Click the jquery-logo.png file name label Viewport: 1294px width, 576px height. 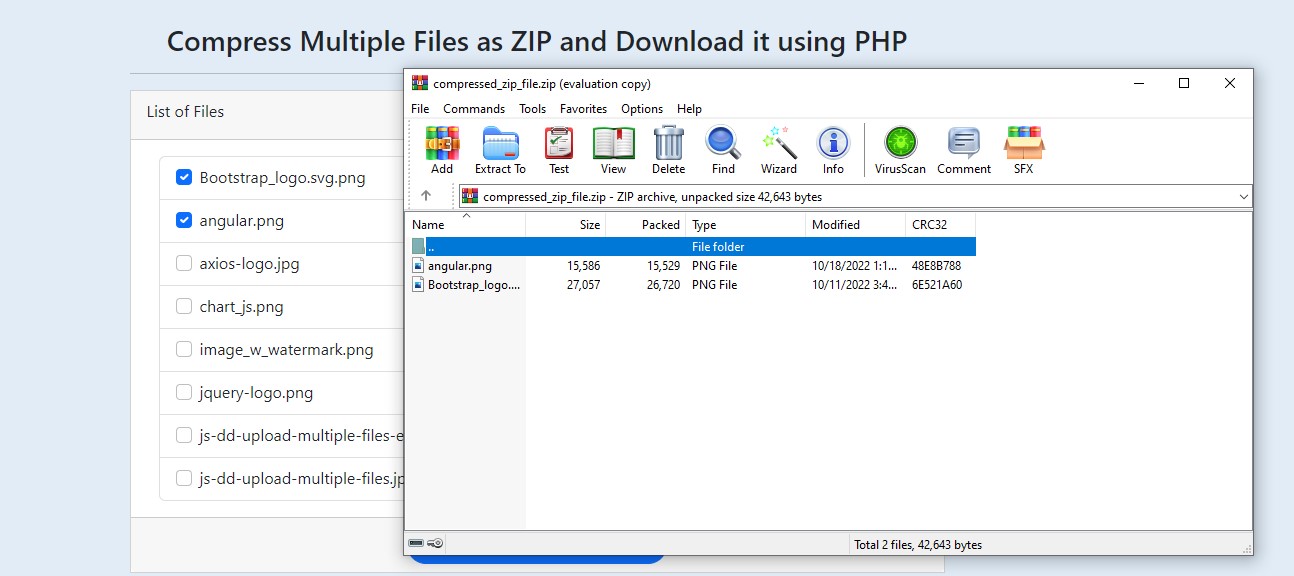(256, 393)
